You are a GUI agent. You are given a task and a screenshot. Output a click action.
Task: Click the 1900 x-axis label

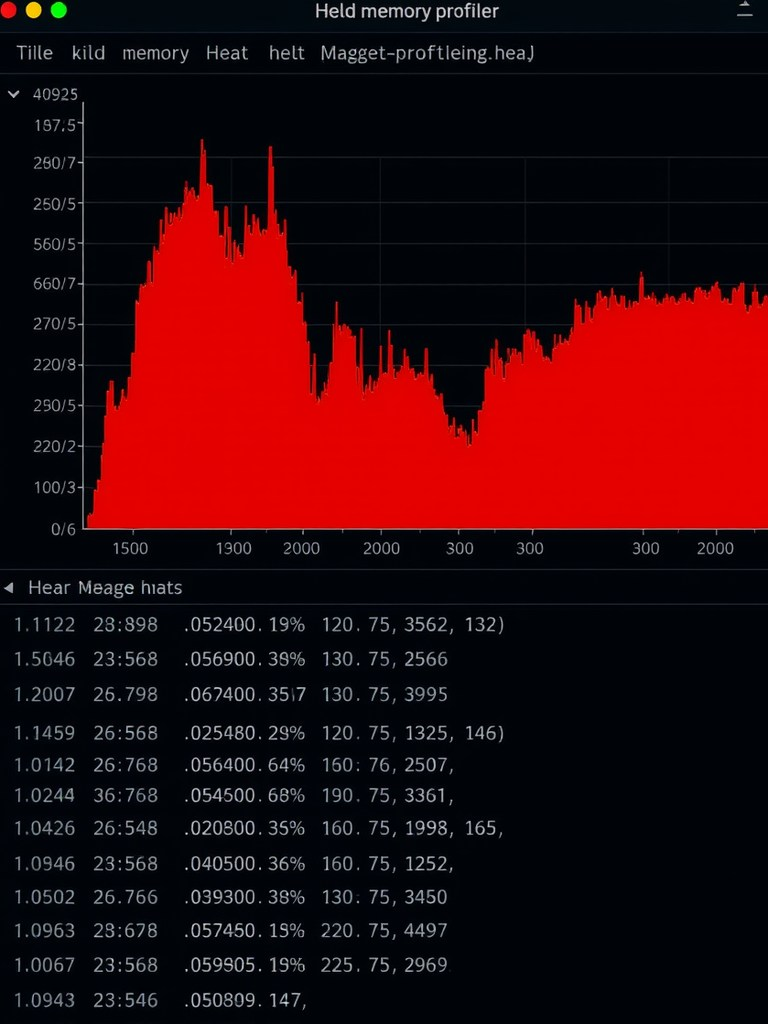[x=234, y=548]
